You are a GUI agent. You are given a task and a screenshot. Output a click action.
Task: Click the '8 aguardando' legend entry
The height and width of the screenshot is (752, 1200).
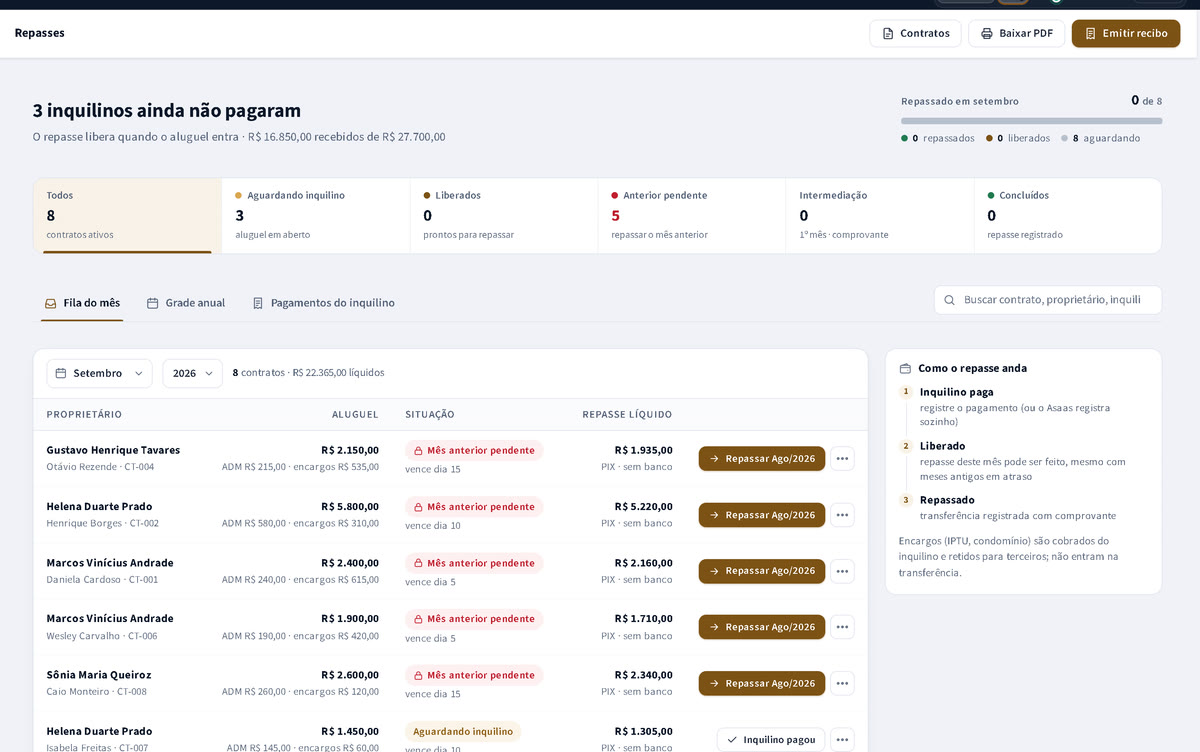[1101, 138]
